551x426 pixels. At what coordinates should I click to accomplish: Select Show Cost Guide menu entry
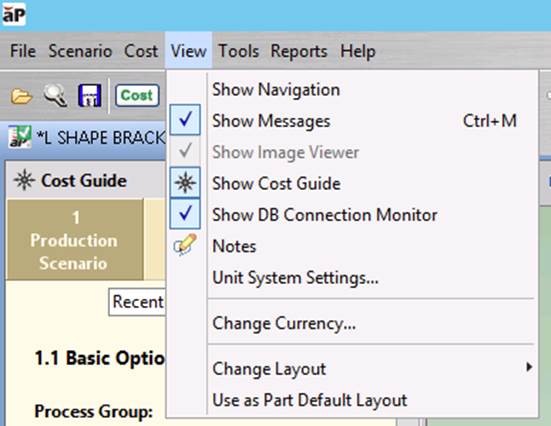[352, 183]
